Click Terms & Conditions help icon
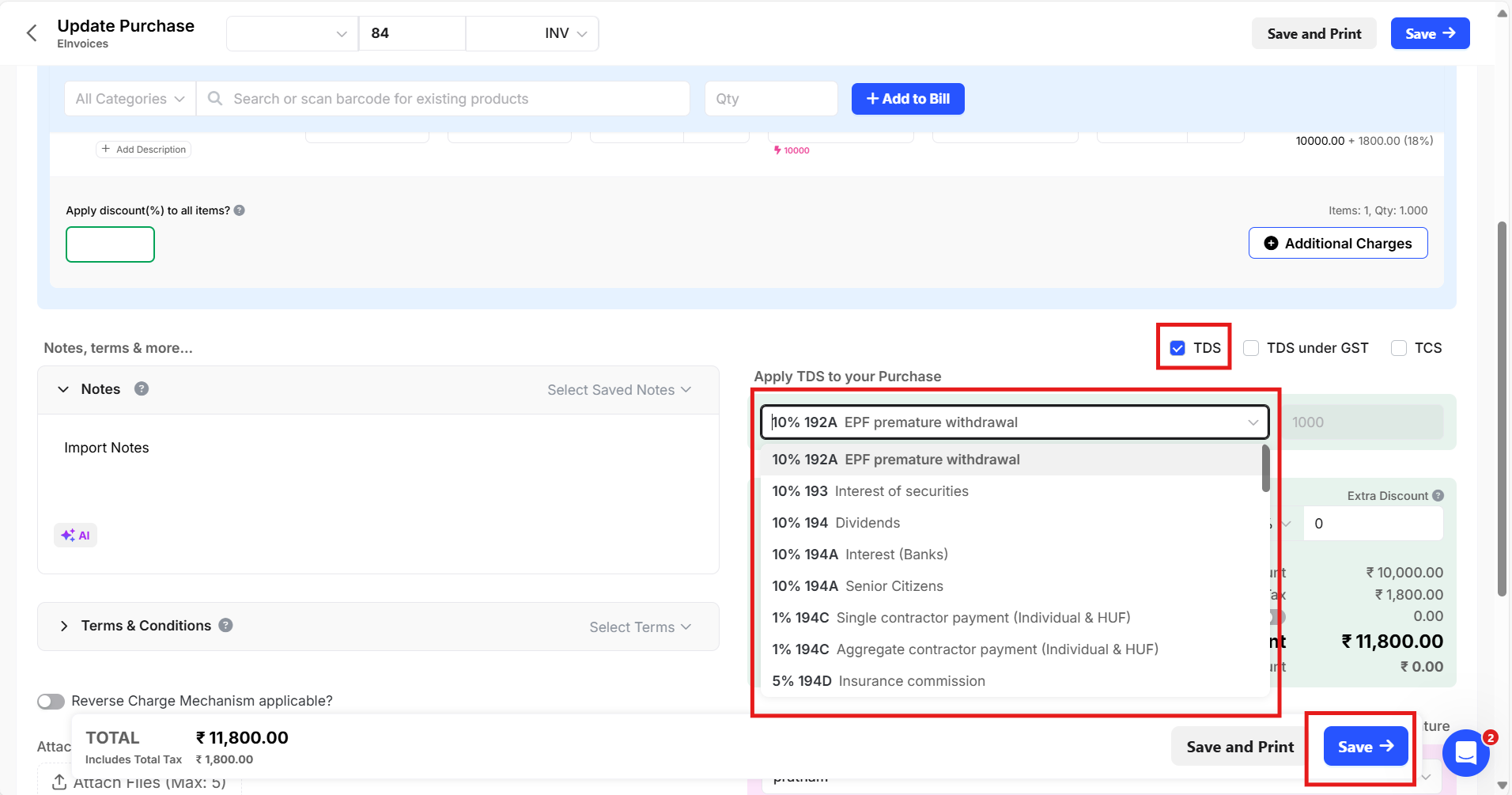 [x=225, y=625]
